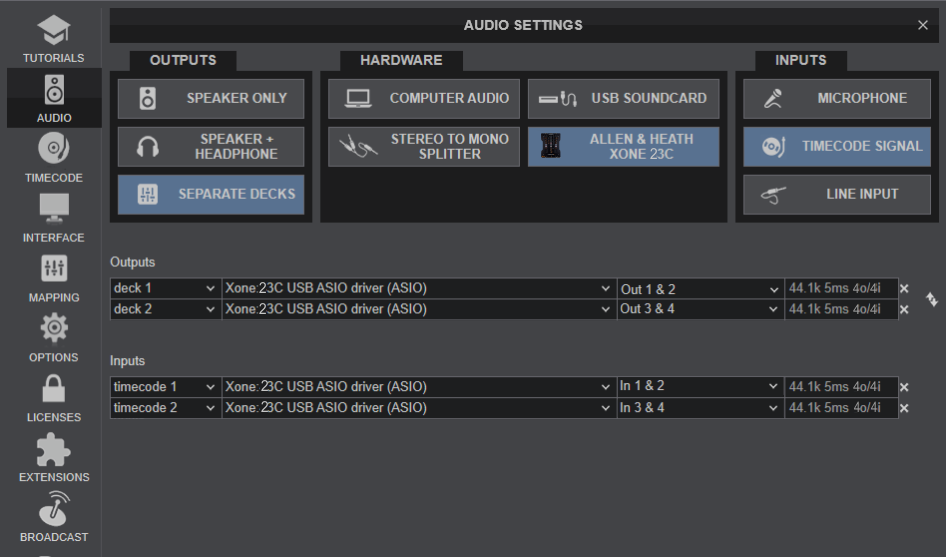Open the Out 3 & 4 channel dropdown
The image size is (946, 557).
coord(699,309)
